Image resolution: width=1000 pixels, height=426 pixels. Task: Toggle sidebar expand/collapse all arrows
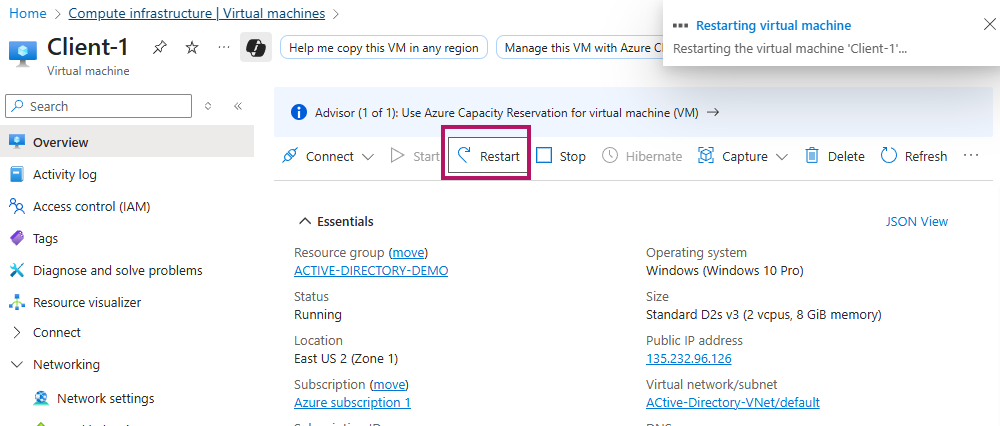click(208, 106)
